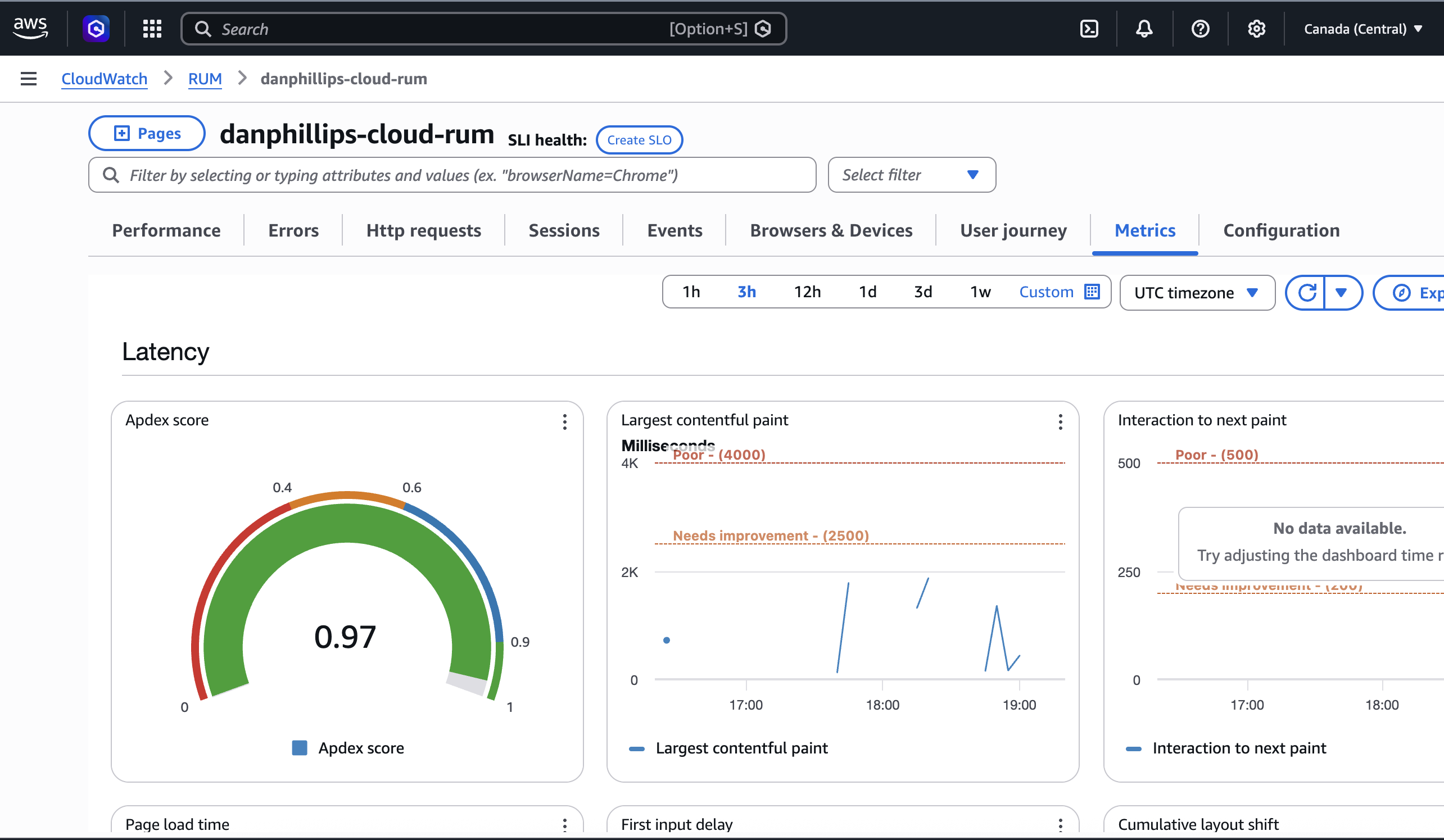Open kebab menu on Apdex score widget
This screenshot has height=840, width=1444.
[564, 423]
